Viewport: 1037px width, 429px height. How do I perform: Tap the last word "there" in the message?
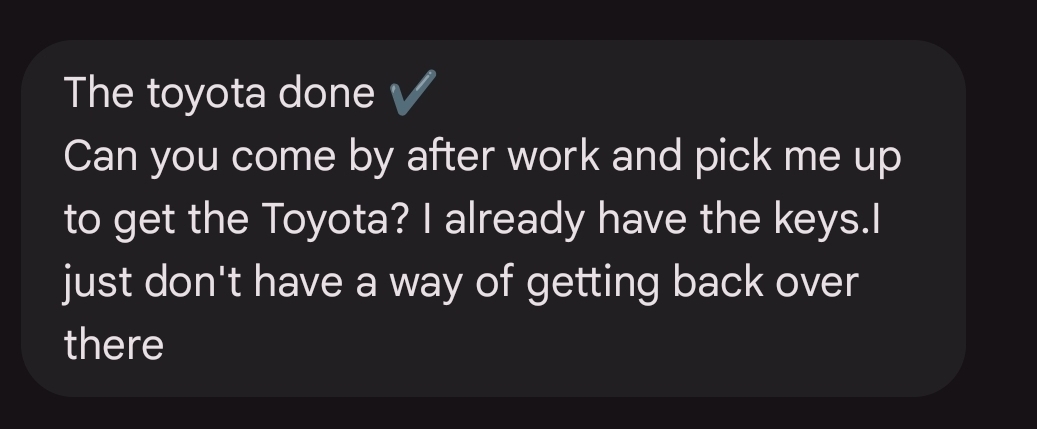(x=113, y=346)
